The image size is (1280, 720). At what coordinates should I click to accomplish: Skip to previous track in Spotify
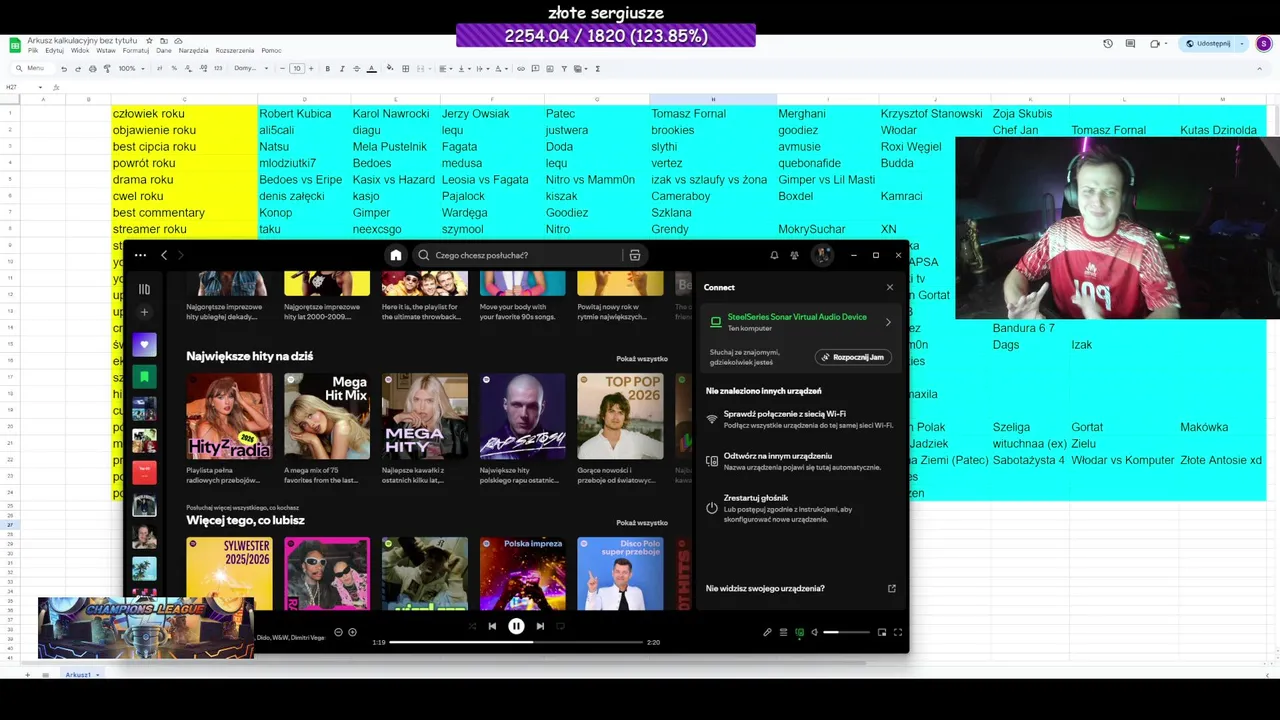(x=492, y=626)
